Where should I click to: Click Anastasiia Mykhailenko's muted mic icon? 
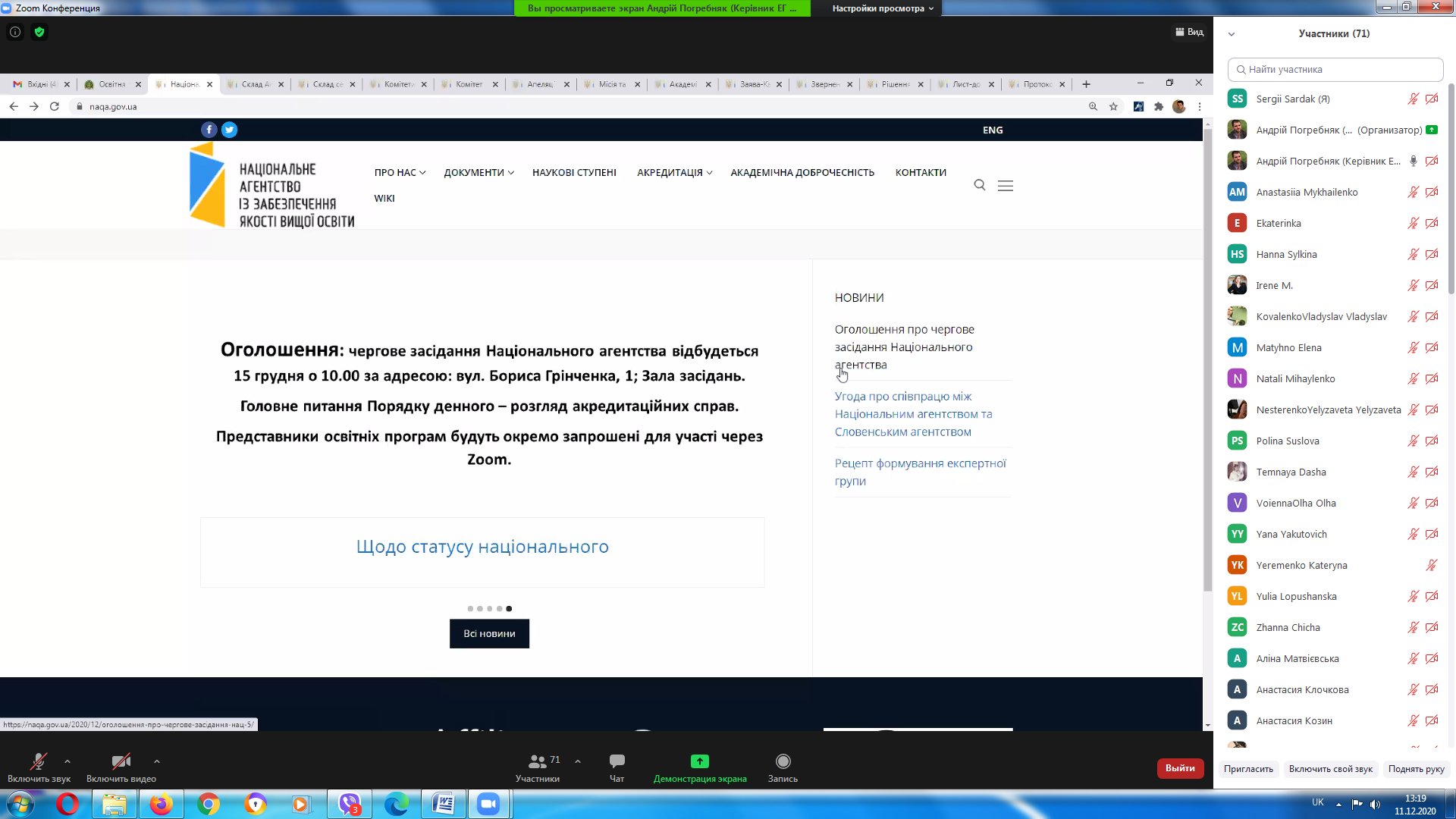tap(1413, 193)
